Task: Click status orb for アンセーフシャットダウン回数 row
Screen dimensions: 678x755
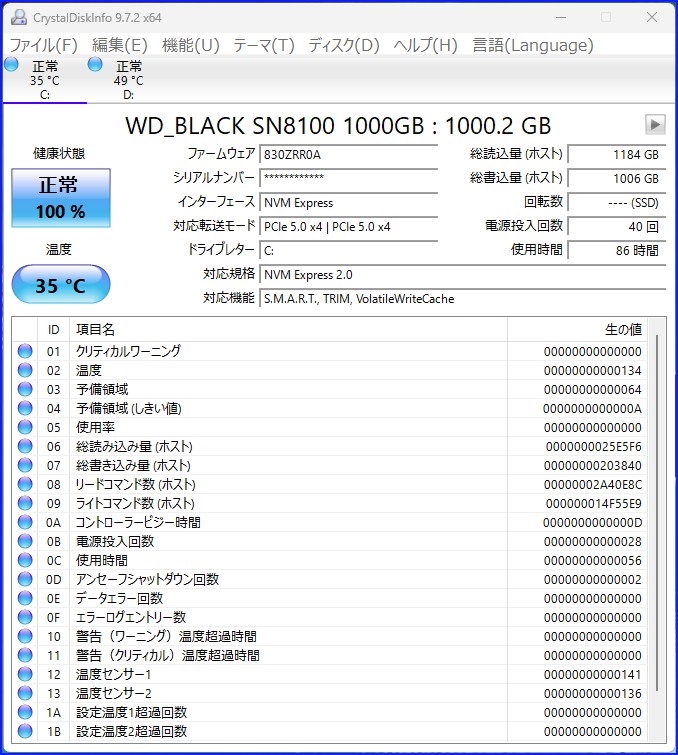Action: 25,579
